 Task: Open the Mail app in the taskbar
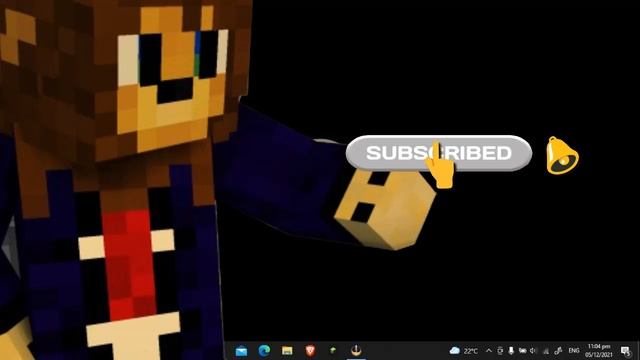[241, 351]
